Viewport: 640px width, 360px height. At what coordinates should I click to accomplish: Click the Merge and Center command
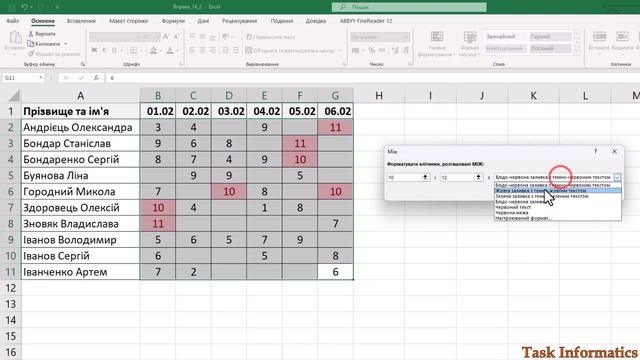[x=291, y=51]
